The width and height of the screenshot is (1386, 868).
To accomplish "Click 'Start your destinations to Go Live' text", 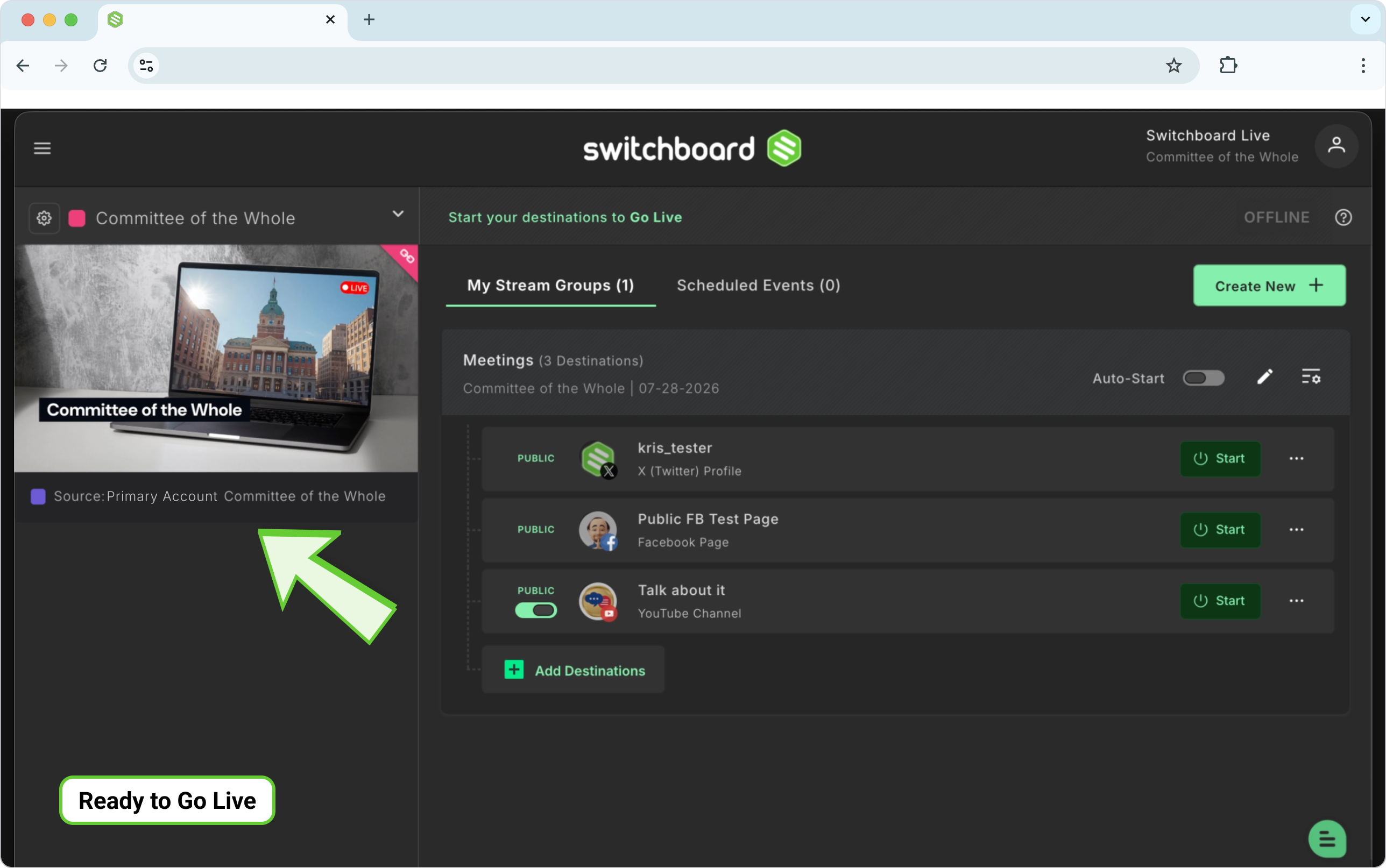I will point(565,218).
